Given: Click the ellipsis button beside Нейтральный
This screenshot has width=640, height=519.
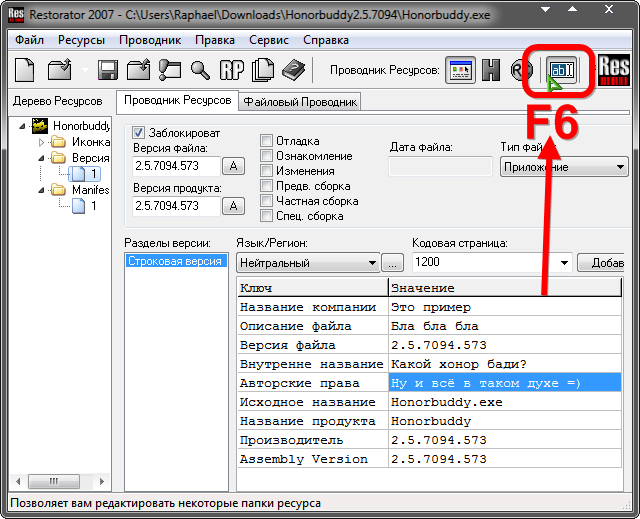Looking at the screenshot, I should pos(392,263).
